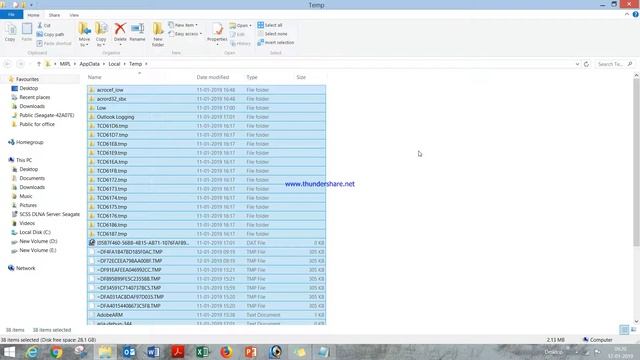
Task: Click the MIPL breadcrumb segment
Action: [x=65, y=64]
